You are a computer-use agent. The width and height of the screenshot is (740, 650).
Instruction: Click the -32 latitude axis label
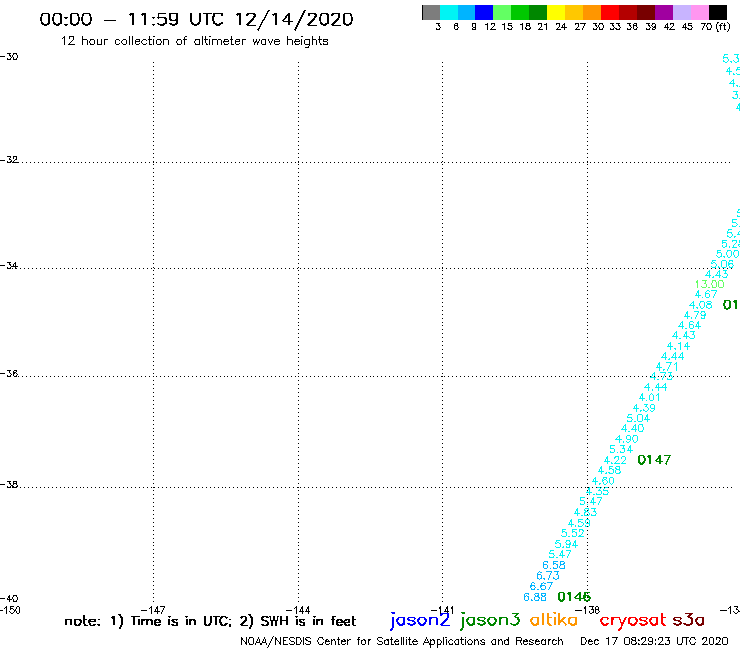tap(9, 160)
